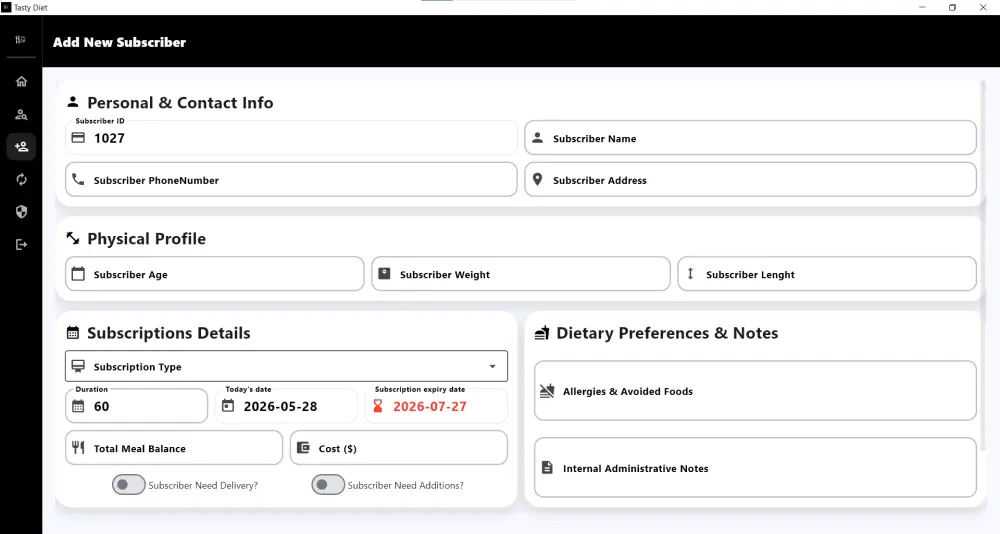Open the renew/refresh sidebar icon
This screenshot has height=534, width=1000.
pos(21,179)
